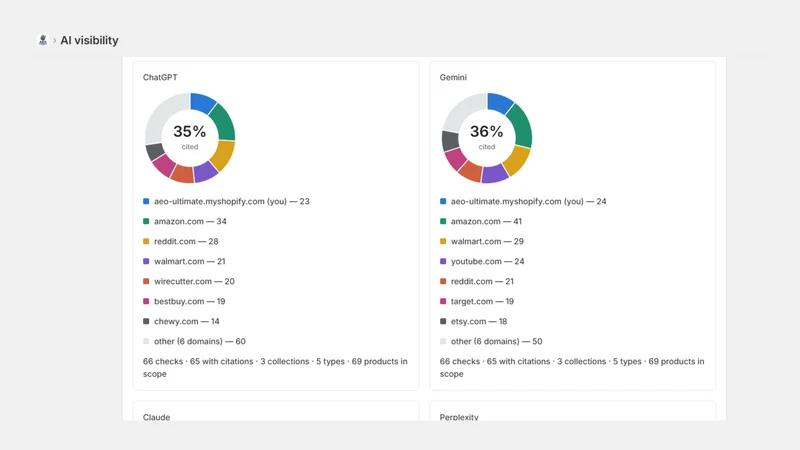The height and width of the screenshot is (450, 800).
Task: Select the walmart.com — 29 legend entry
Action: [487, 241]
